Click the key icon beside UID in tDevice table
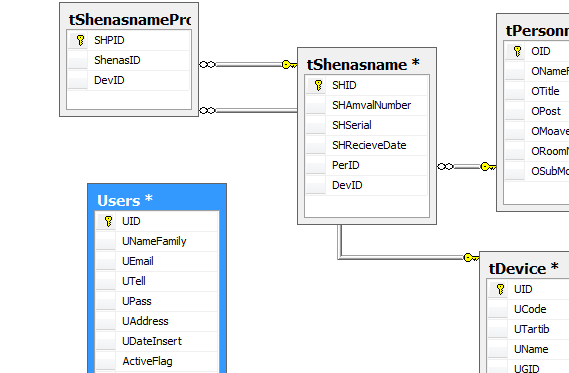The width and height of the screenshot is (569, 373). [500, 289]
